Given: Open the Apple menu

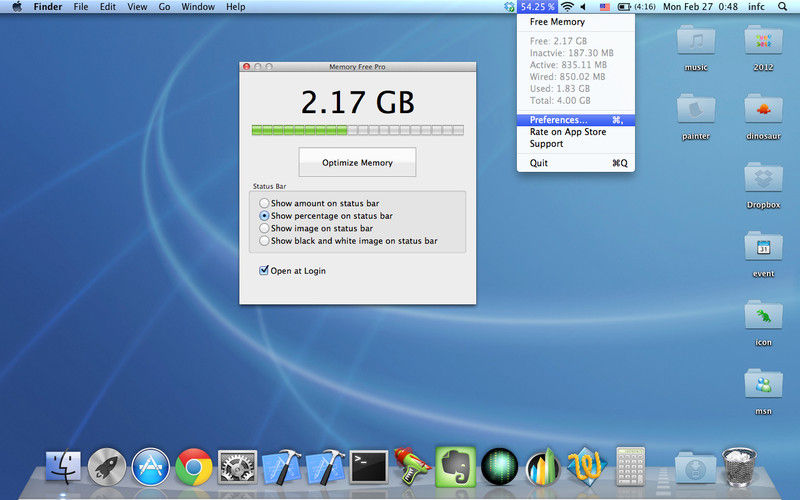Looking at the screenshot, I should (17, 7).
